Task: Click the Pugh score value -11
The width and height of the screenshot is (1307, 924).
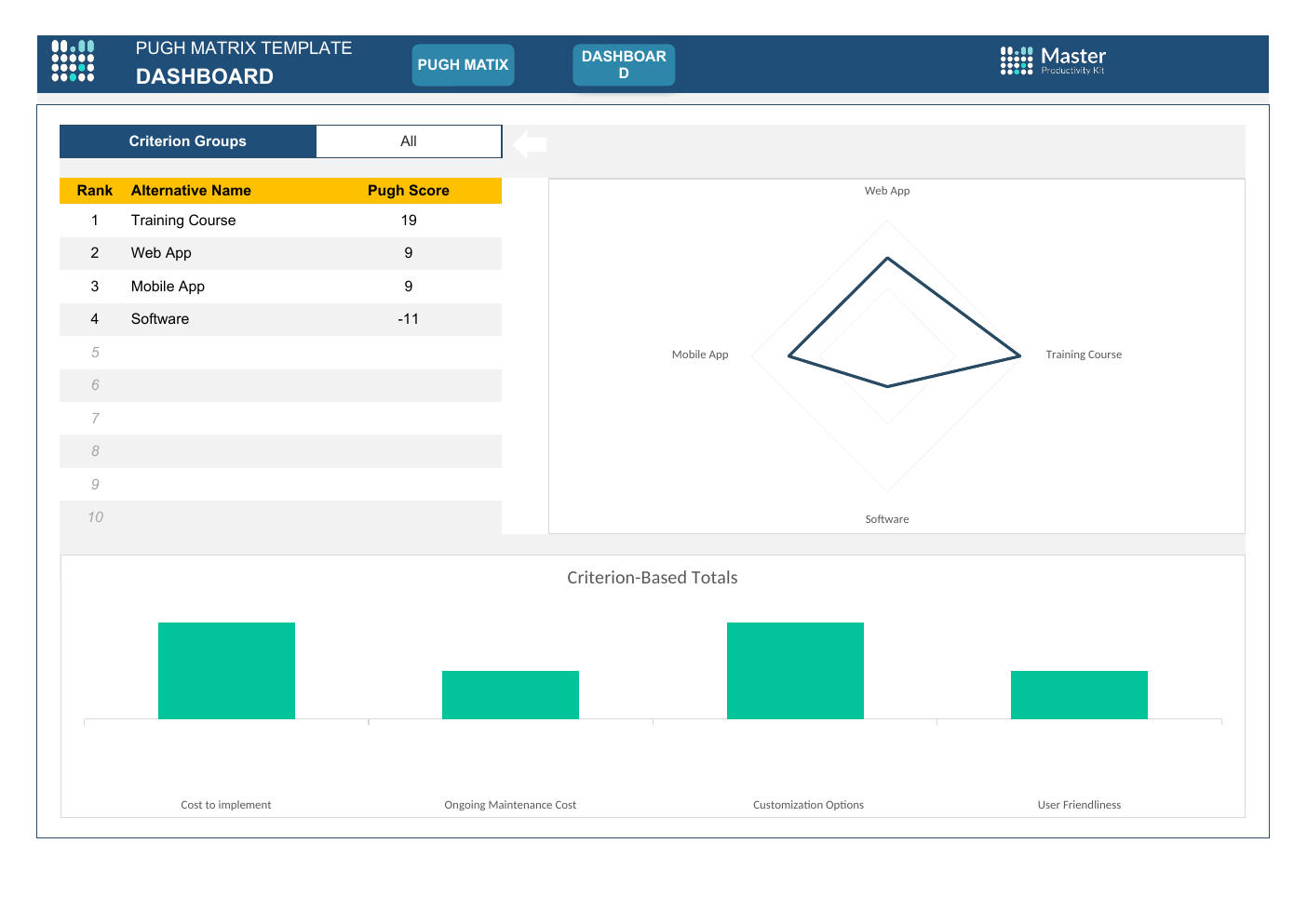Action: (x=409, y=319)
